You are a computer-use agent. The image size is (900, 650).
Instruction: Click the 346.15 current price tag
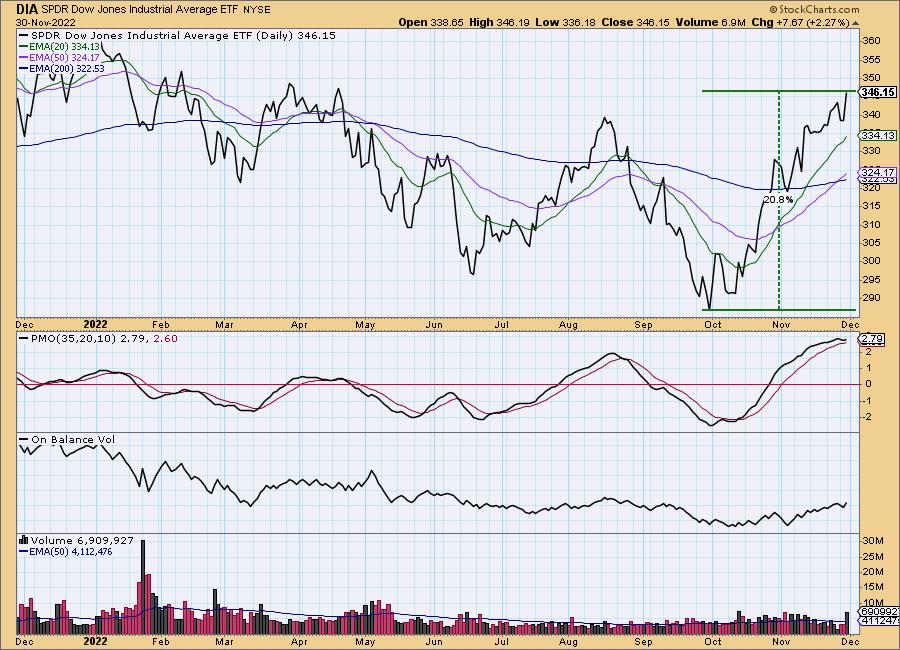[x=876, y=92]
